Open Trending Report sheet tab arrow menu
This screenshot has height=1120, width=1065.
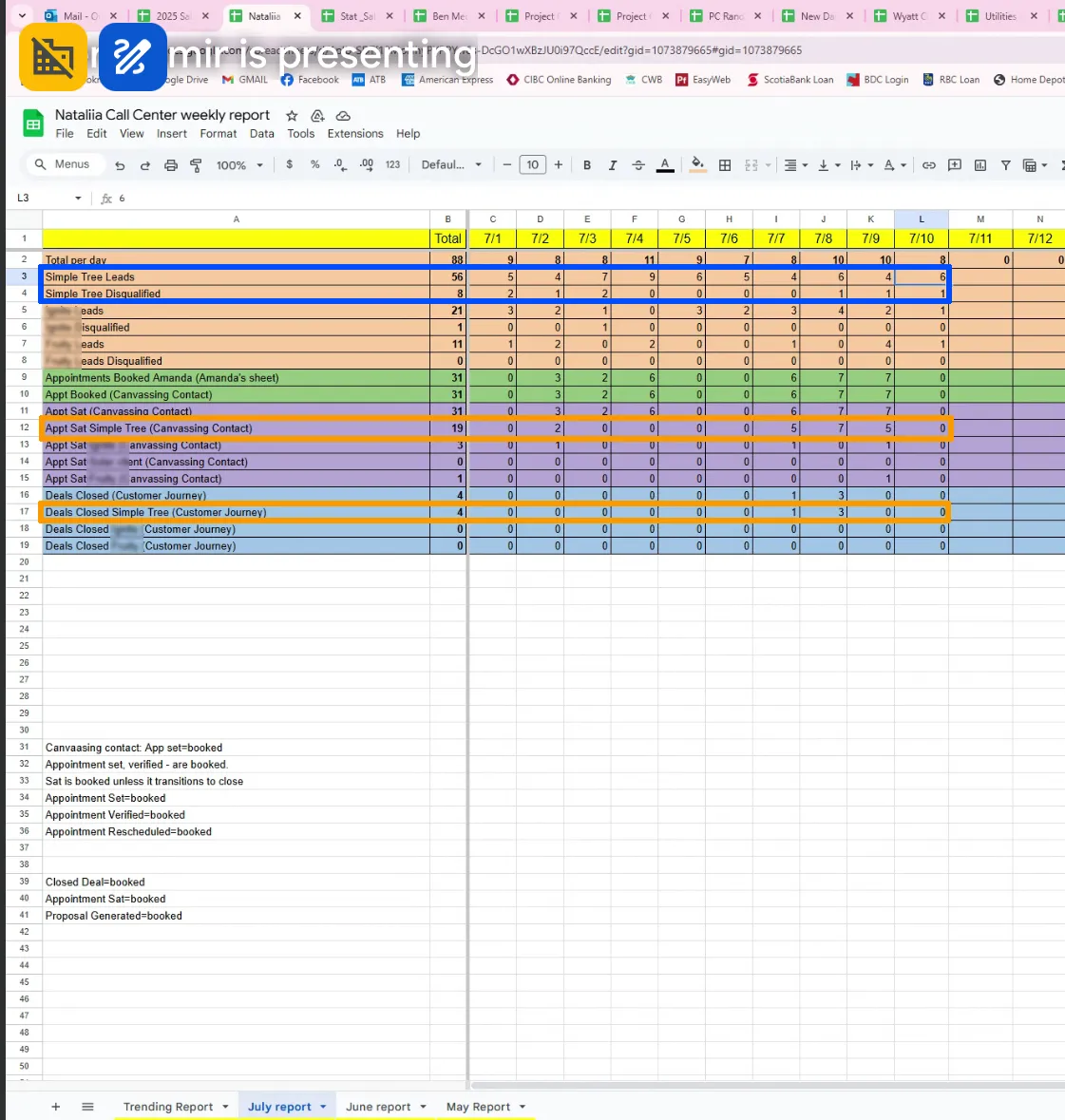(225, 1107)
